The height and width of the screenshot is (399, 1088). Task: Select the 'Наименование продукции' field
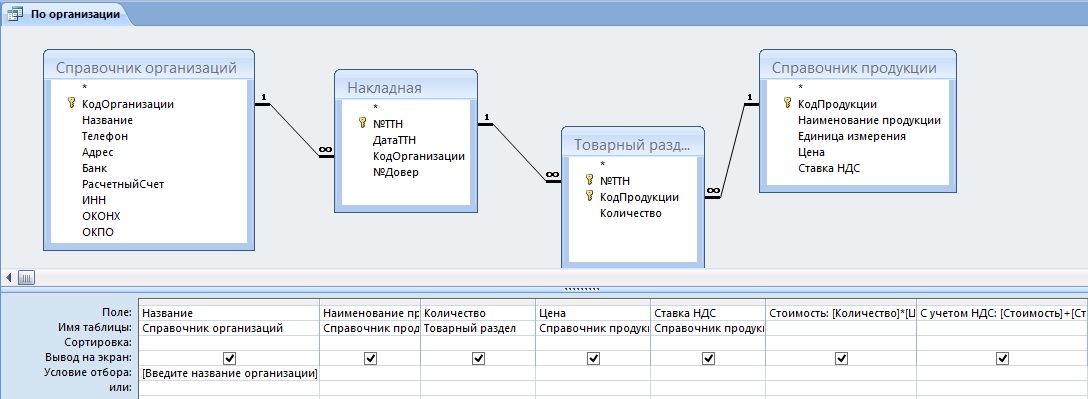pos(869,120)
